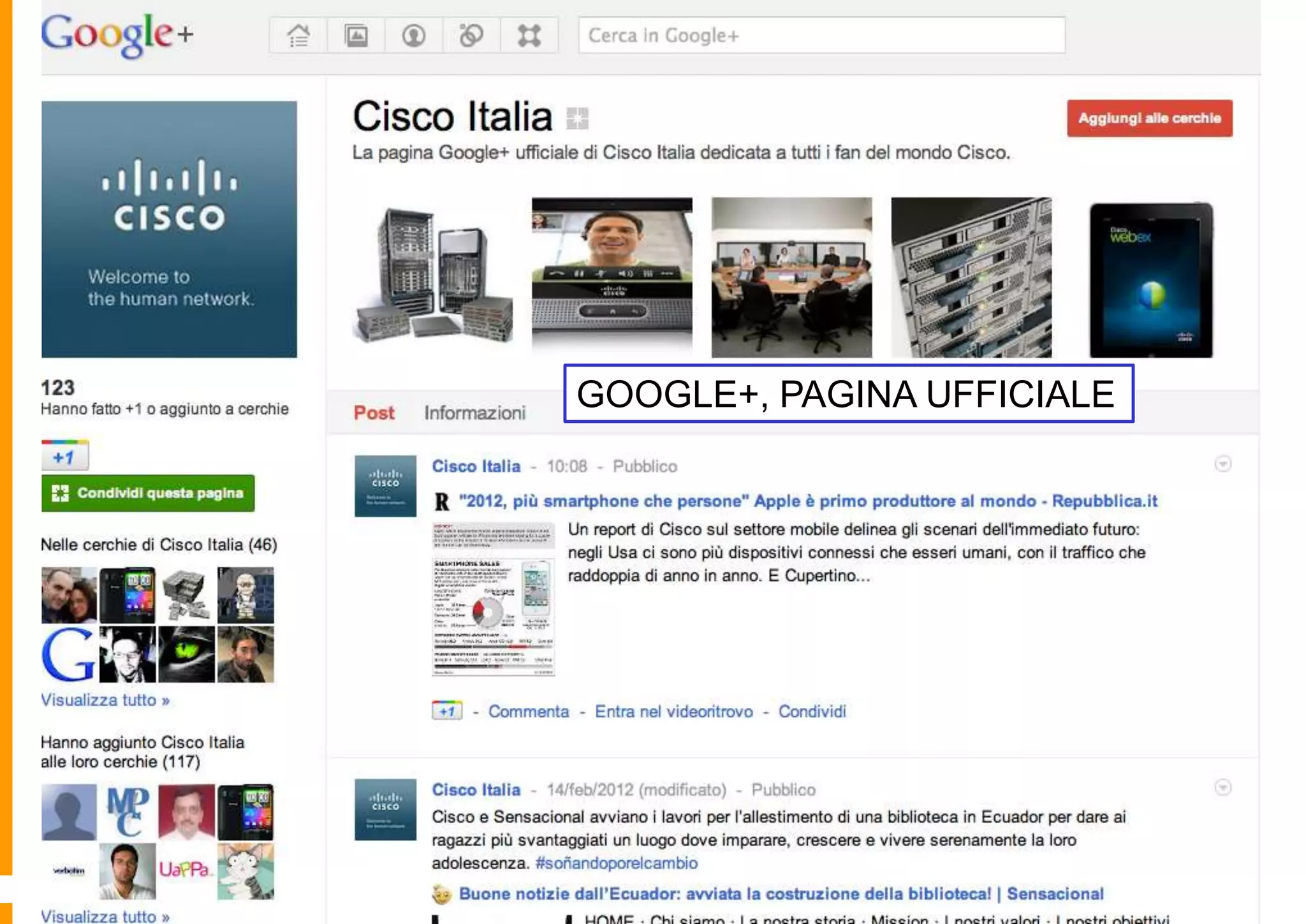The width and height of the screenshot is (1306, 924).
Task: Open the network hardware rack photo
Action: [432, 277]
